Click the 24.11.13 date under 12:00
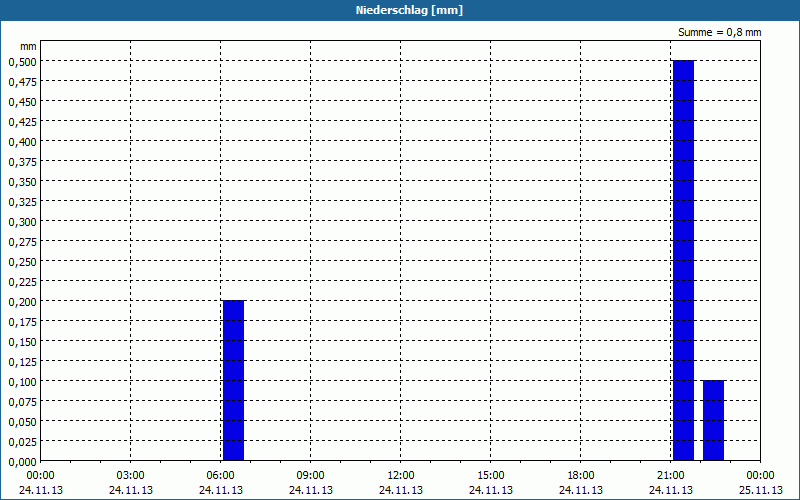Image resolution: width=800 pixels, height=500 pixels. pyautogui.click(x=401, y=490)
